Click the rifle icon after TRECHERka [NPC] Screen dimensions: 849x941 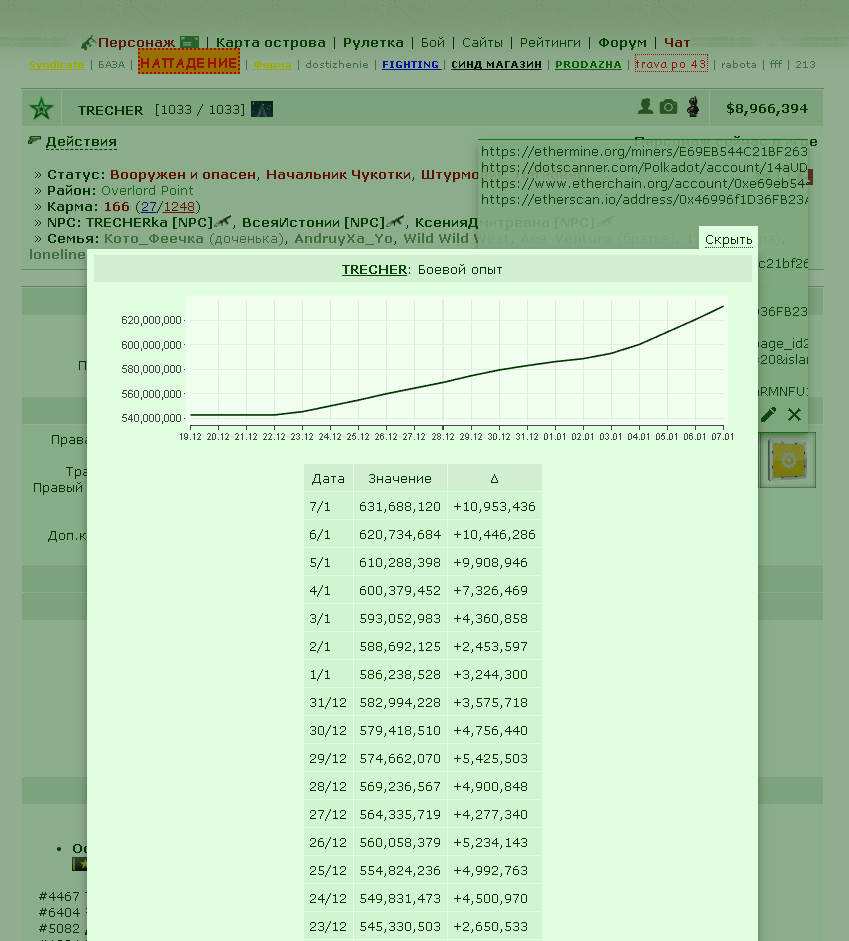pyautogui.click(x=223, y=221)
